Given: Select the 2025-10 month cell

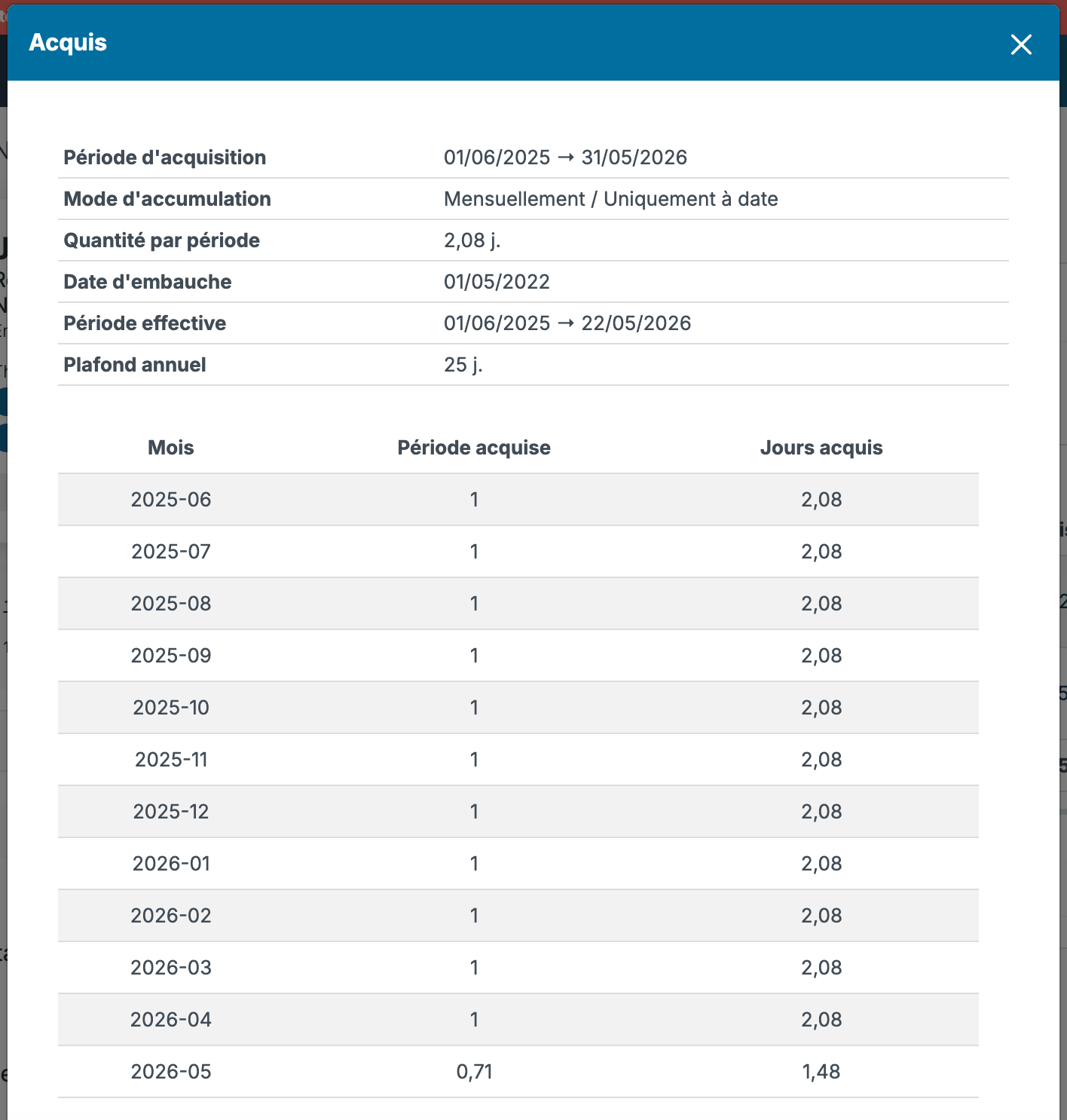Looking at the screenshot, I should (171, 708).
